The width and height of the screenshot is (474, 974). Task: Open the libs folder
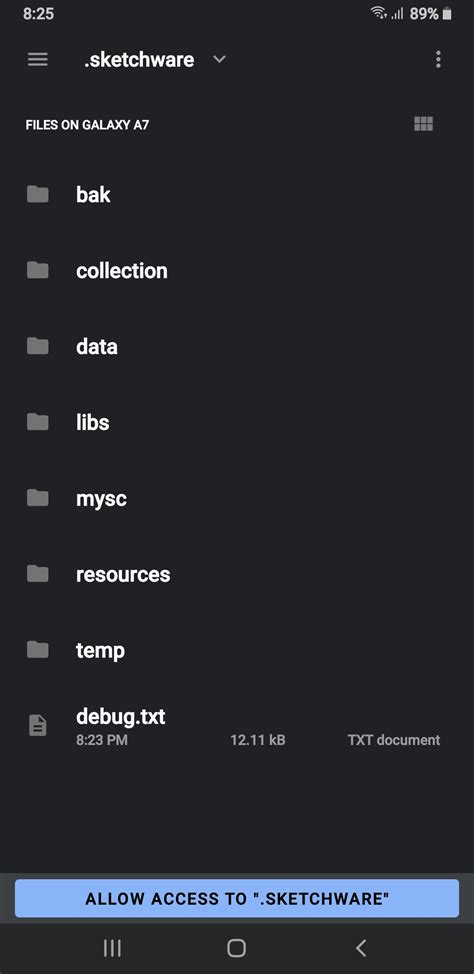(237, 422)
